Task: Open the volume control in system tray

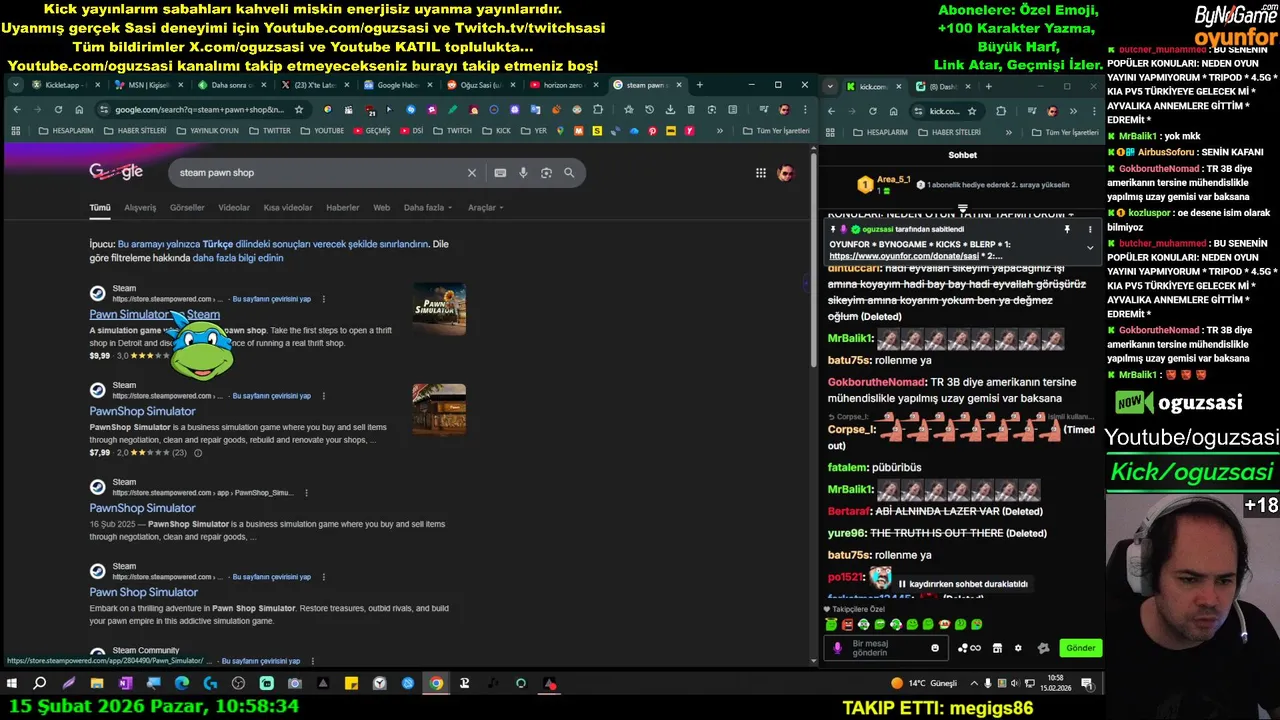Action: coord(1017,684)
